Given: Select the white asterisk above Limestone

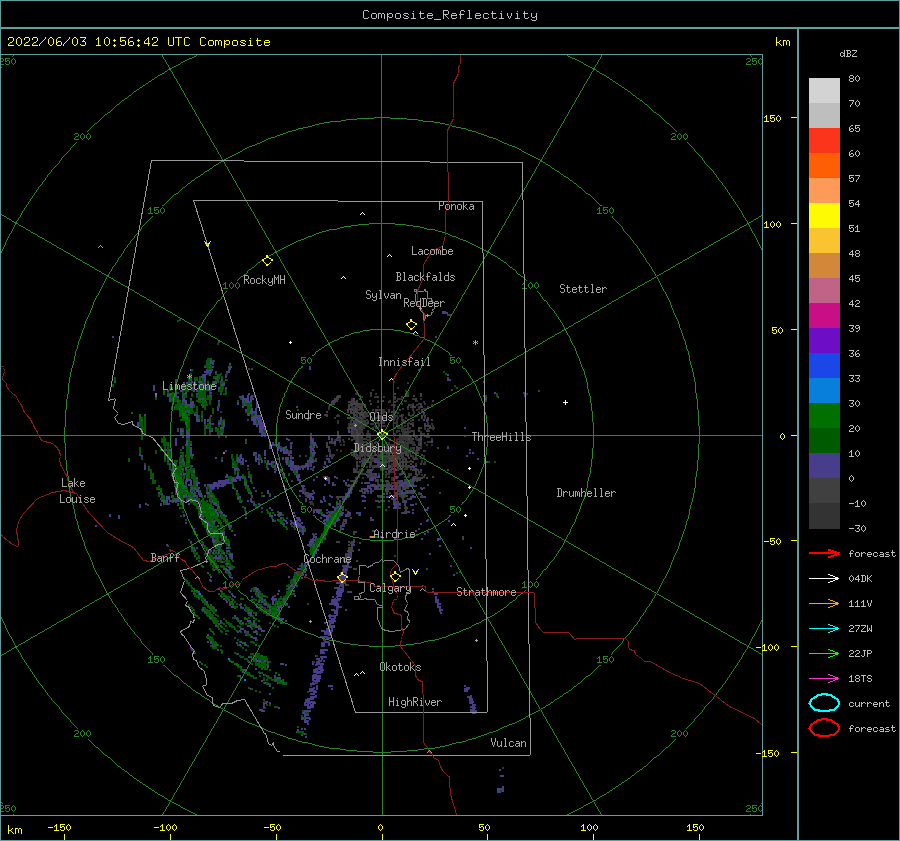Looking at the screenshot, I should coord(189,377).
